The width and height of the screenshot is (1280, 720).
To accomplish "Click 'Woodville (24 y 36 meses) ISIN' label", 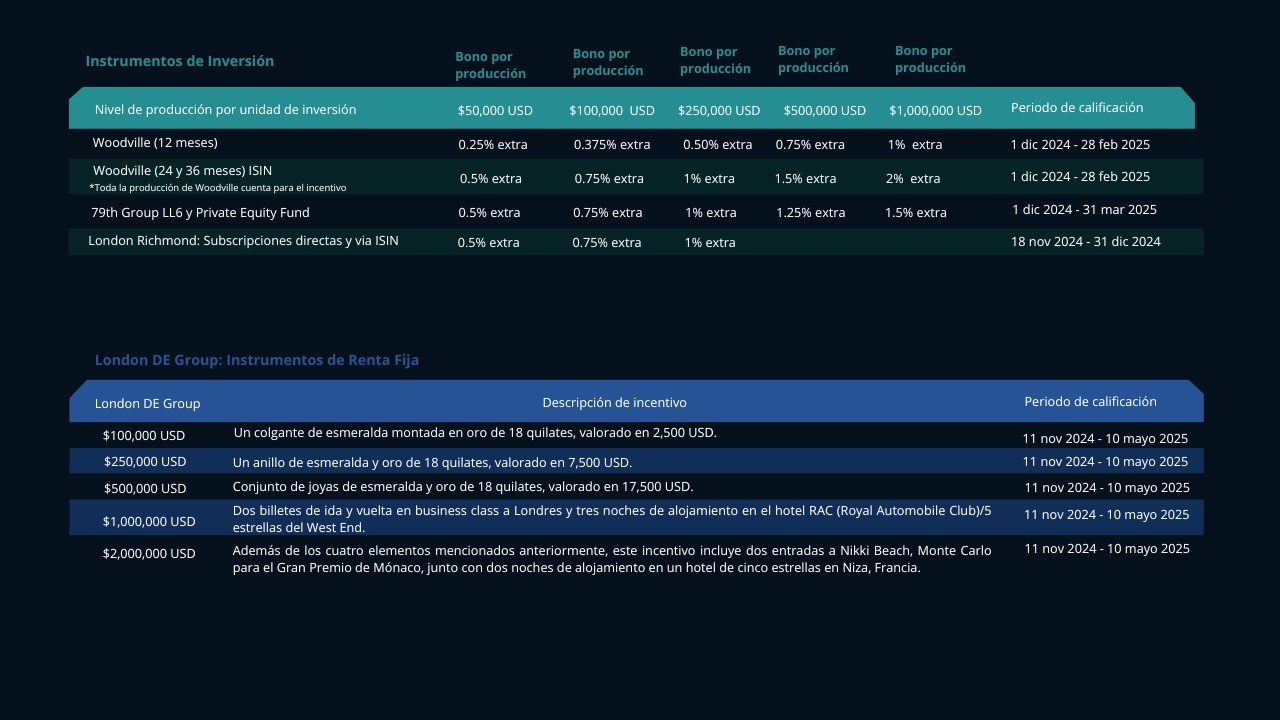I will (182, 171).
